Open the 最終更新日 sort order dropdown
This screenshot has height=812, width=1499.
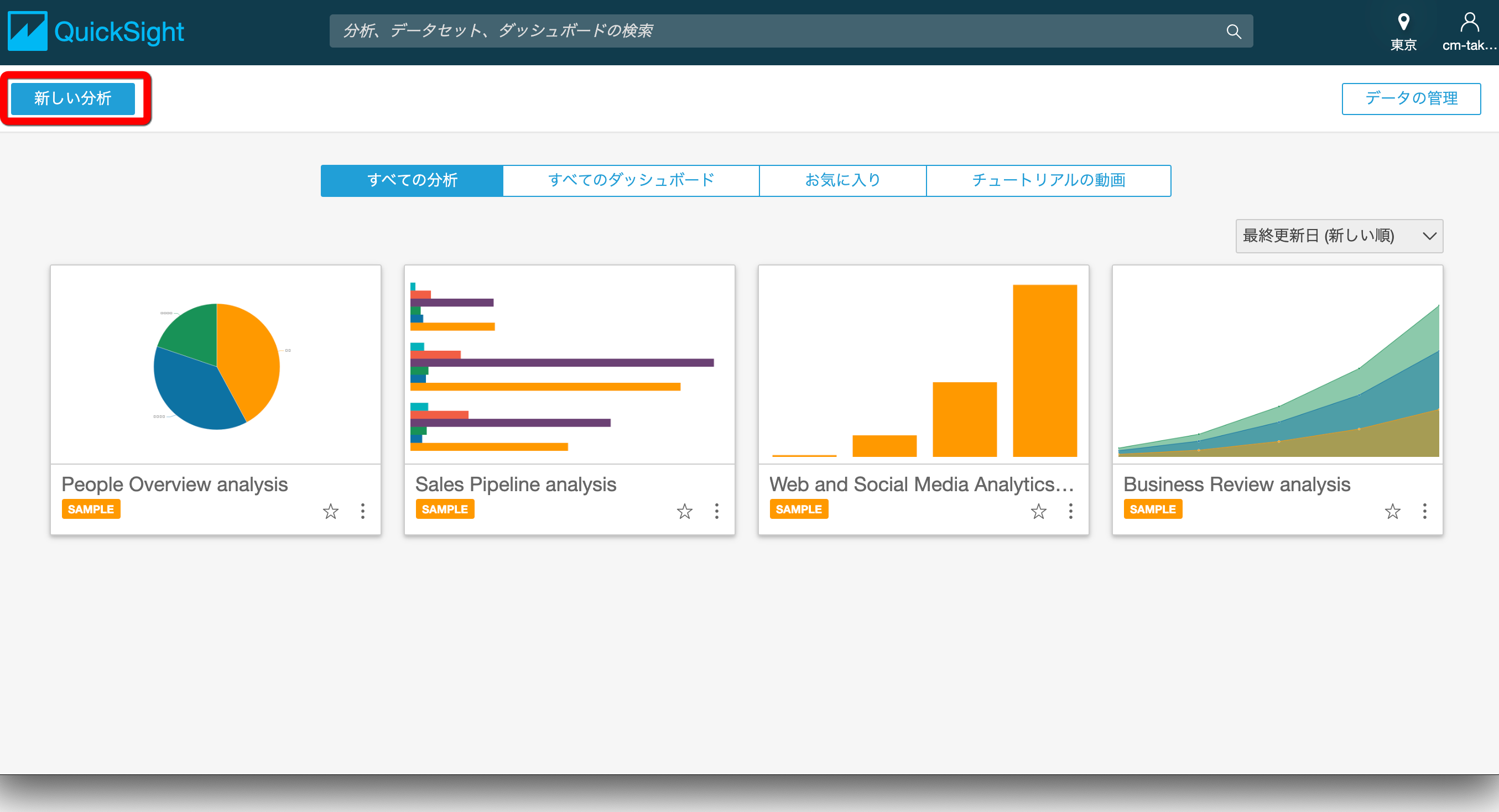coord(1339,236)
